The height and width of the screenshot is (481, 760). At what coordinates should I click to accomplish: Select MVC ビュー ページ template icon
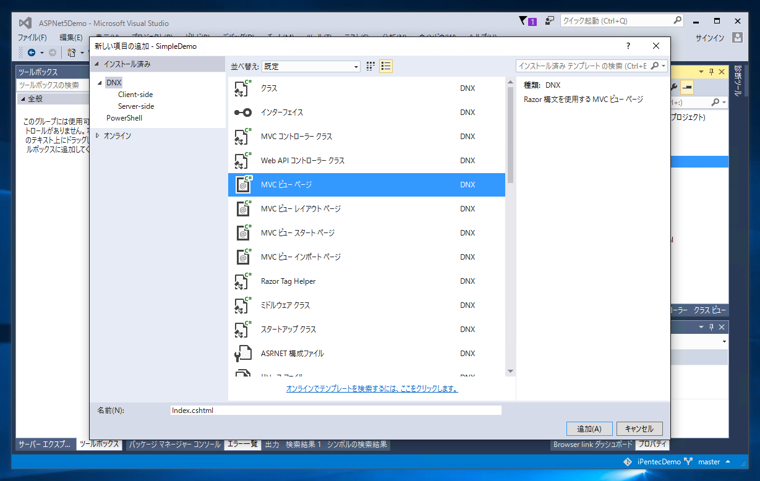(243, 185)
